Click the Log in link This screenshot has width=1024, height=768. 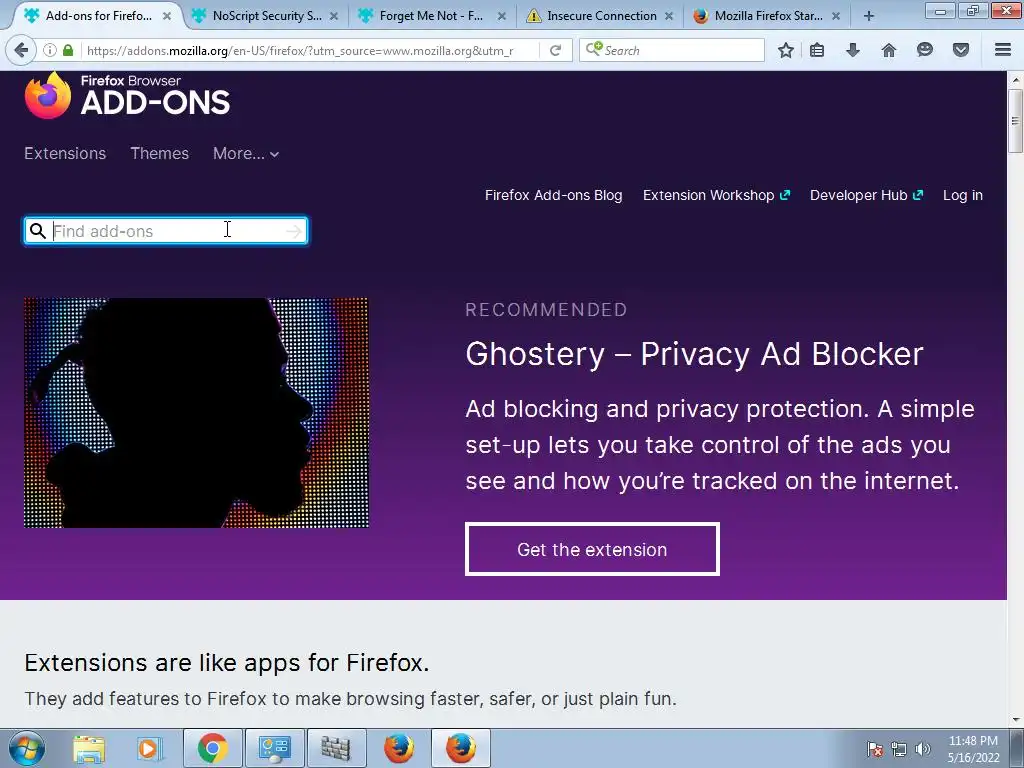[x=963, y=195]
